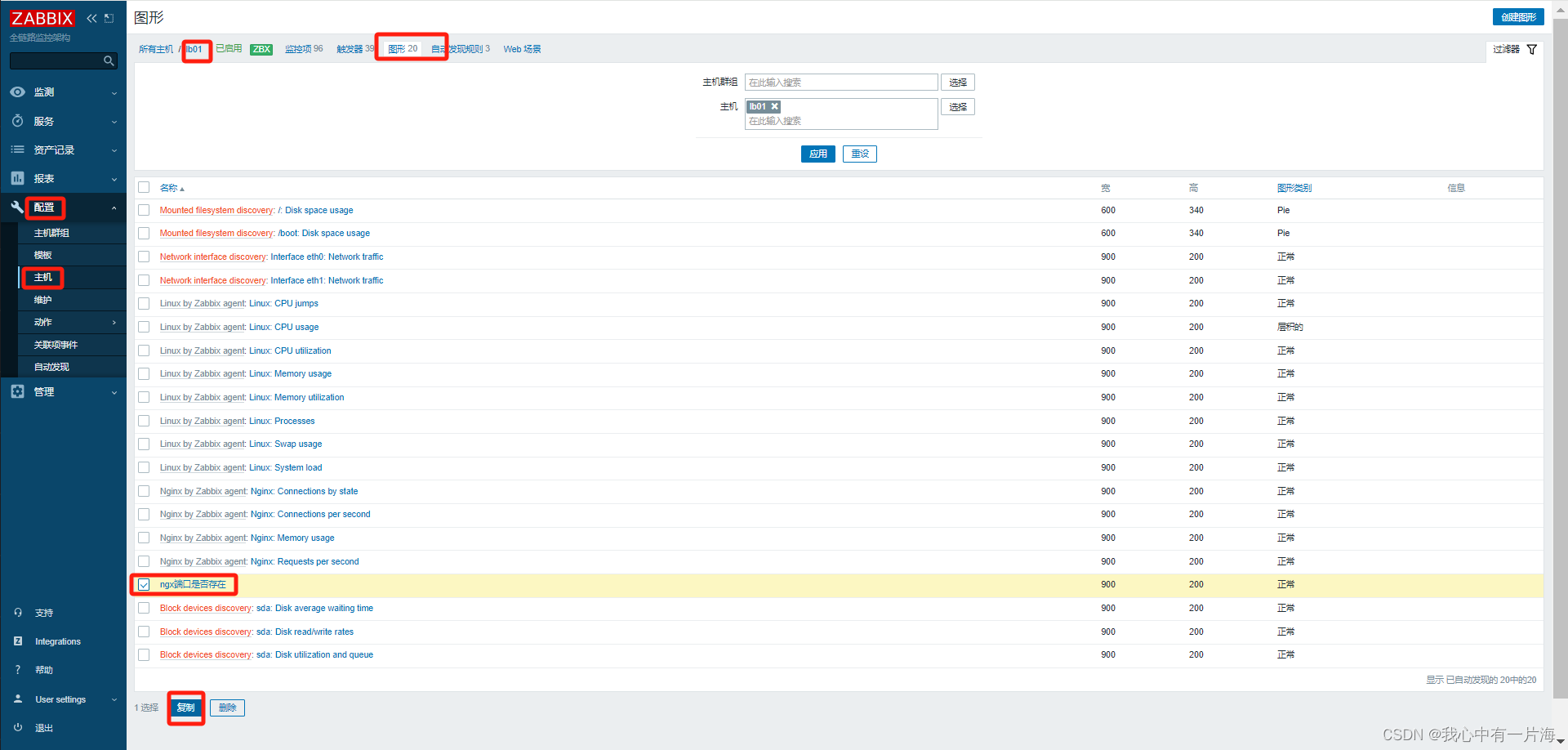Open the Mounted filesystem discovery link for /boot
Screen dimensions: 1568x750
[216, 233]
